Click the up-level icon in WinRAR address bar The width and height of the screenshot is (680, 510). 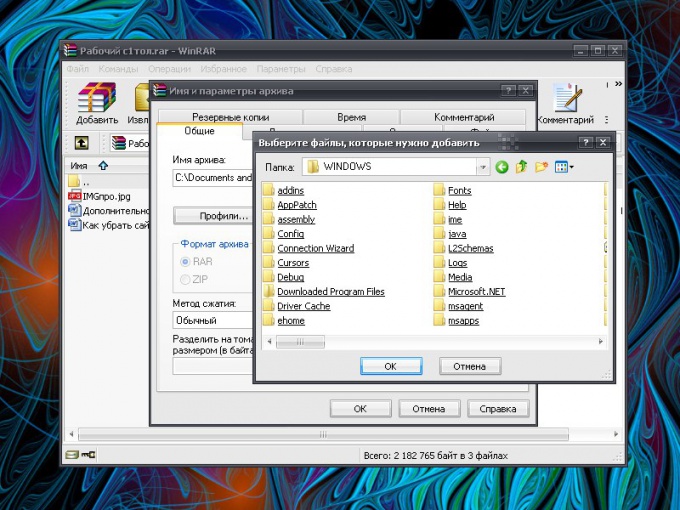82,143
